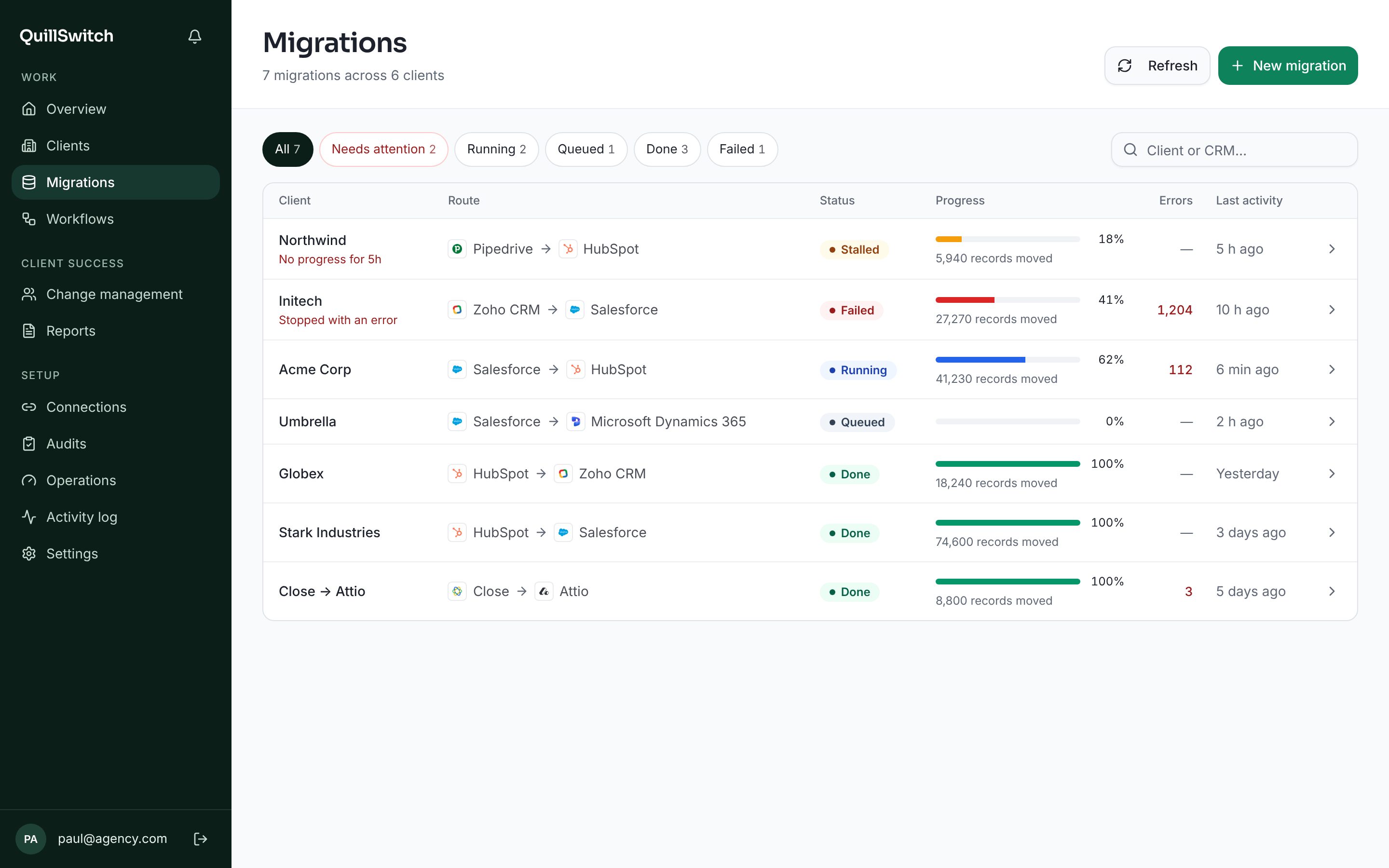Expand the Initech row chevron
The image size is (1389, 868).
coord(1332,310)
